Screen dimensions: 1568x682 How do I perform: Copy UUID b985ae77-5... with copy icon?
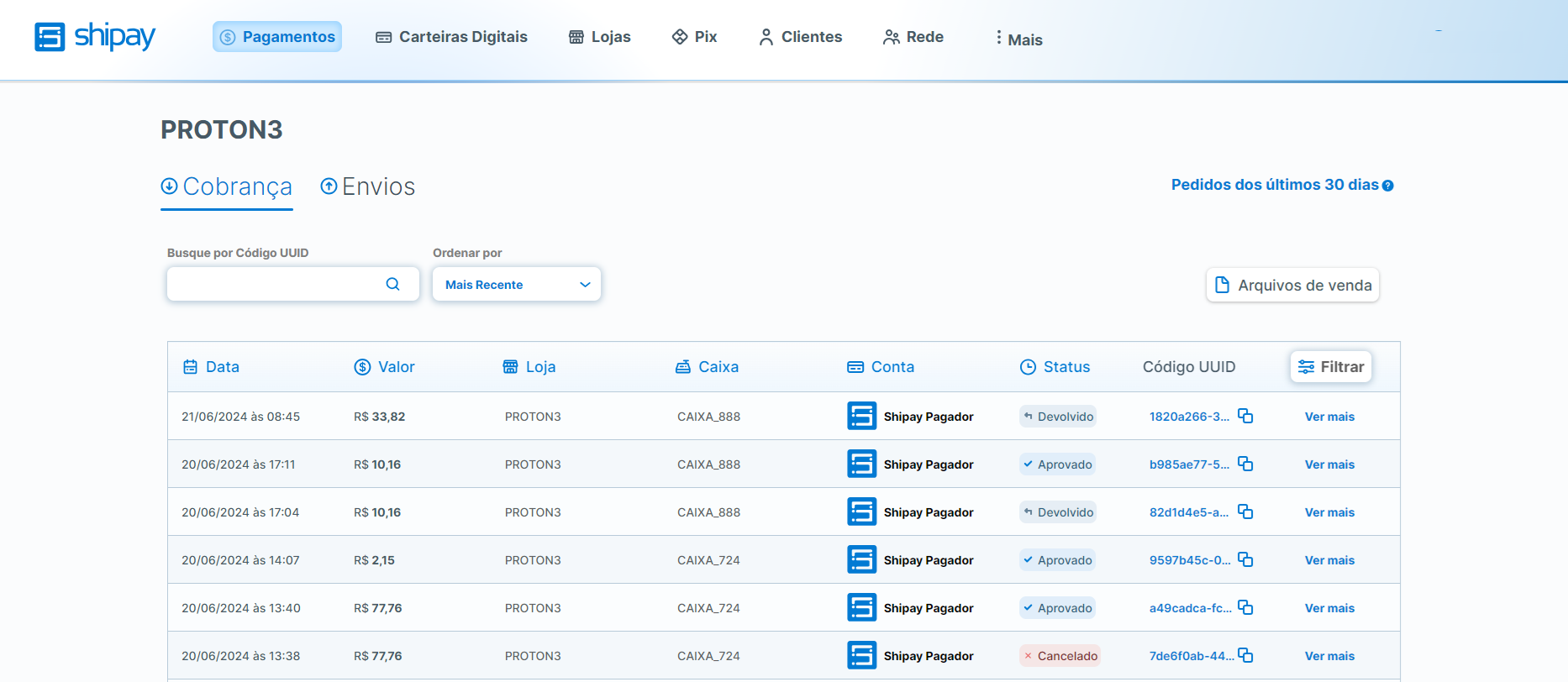(1245, 464)
